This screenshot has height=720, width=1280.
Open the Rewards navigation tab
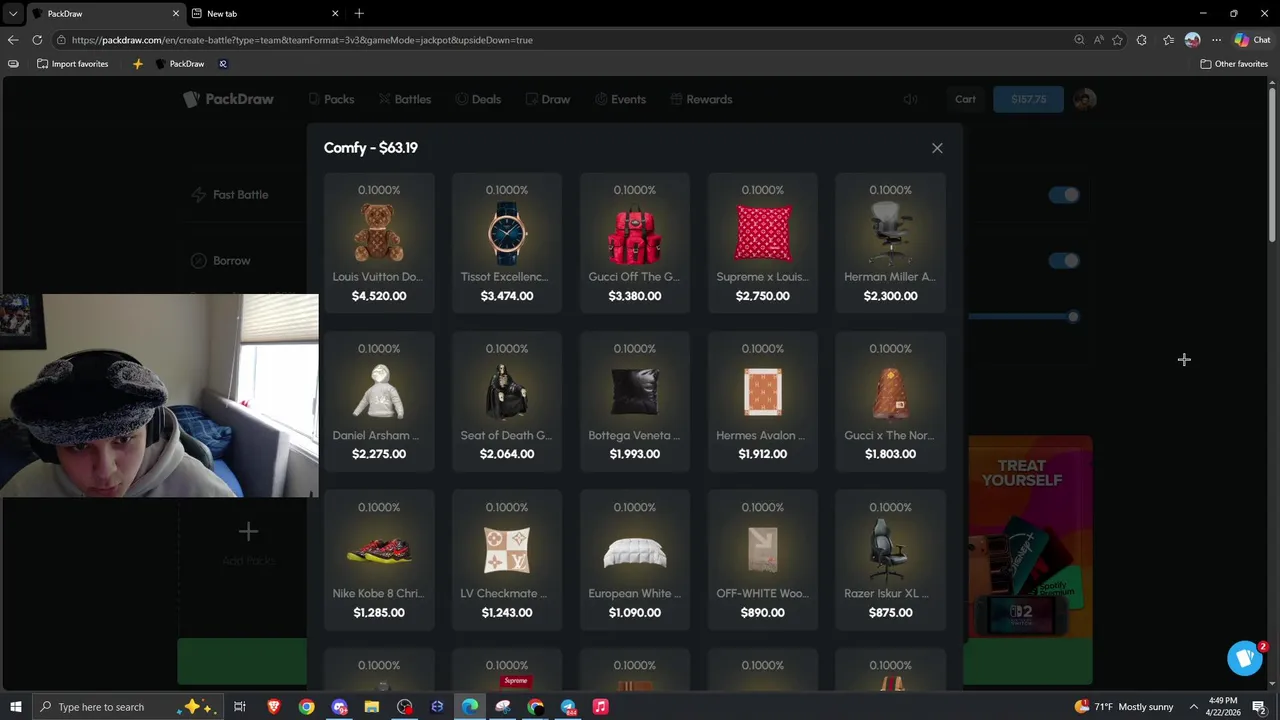[701, 99]
